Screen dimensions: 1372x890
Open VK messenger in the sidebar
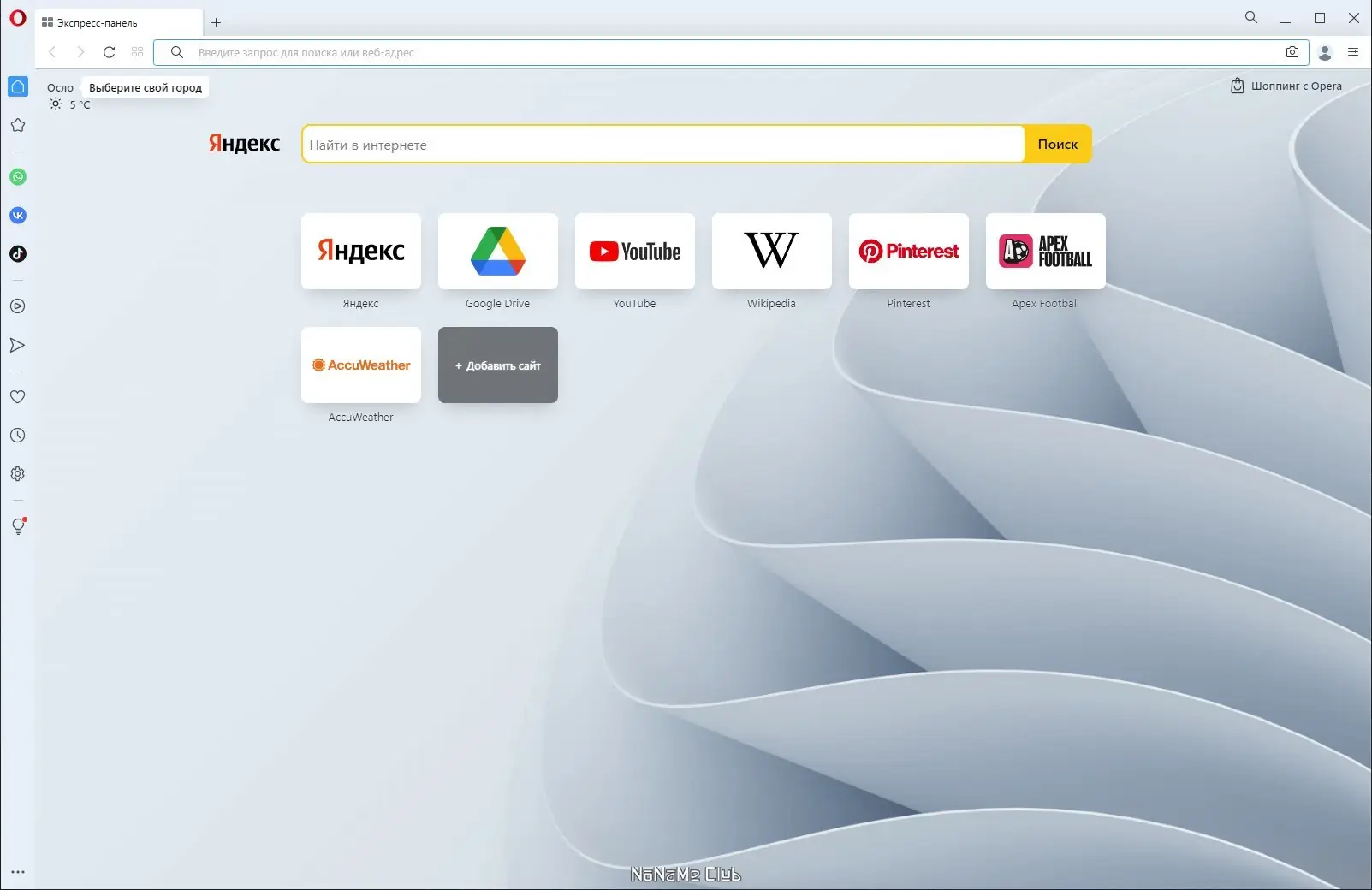[x=18, y=216]
